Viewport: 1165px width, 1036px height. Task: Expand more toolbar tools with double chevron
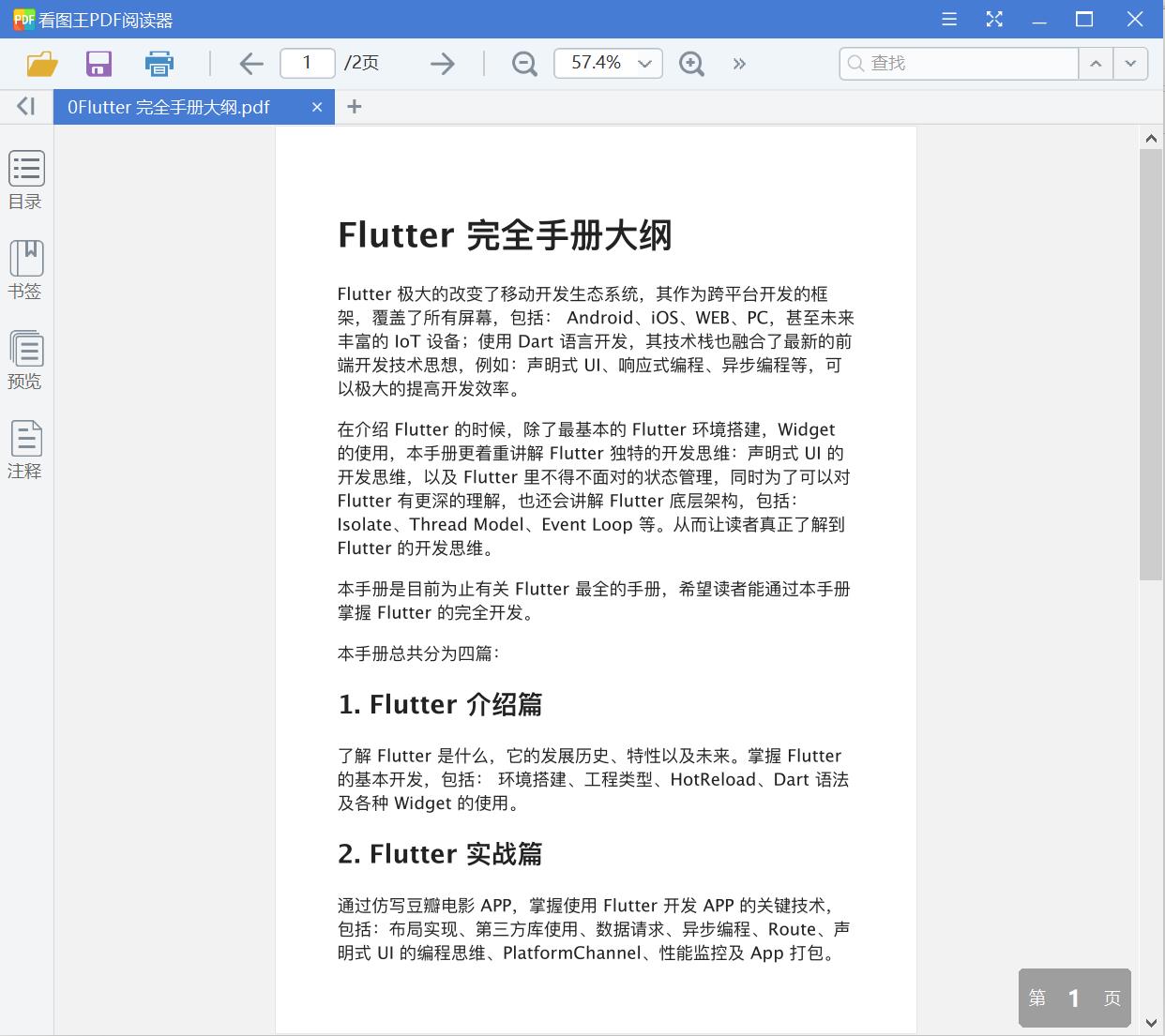739,64
